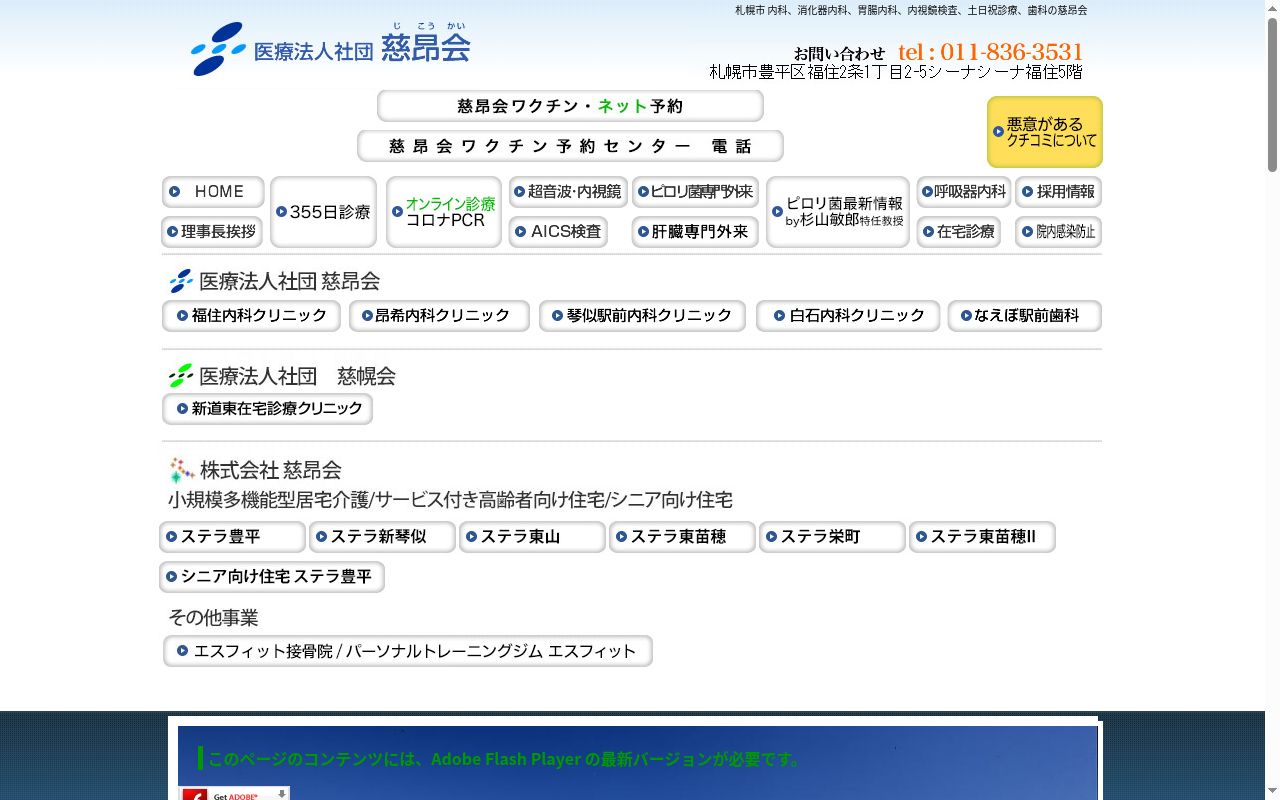Visit 昂希内科クリニック link
This screenshot has height=800, width=1280.
pyautogui.click(x=439, y=316)
